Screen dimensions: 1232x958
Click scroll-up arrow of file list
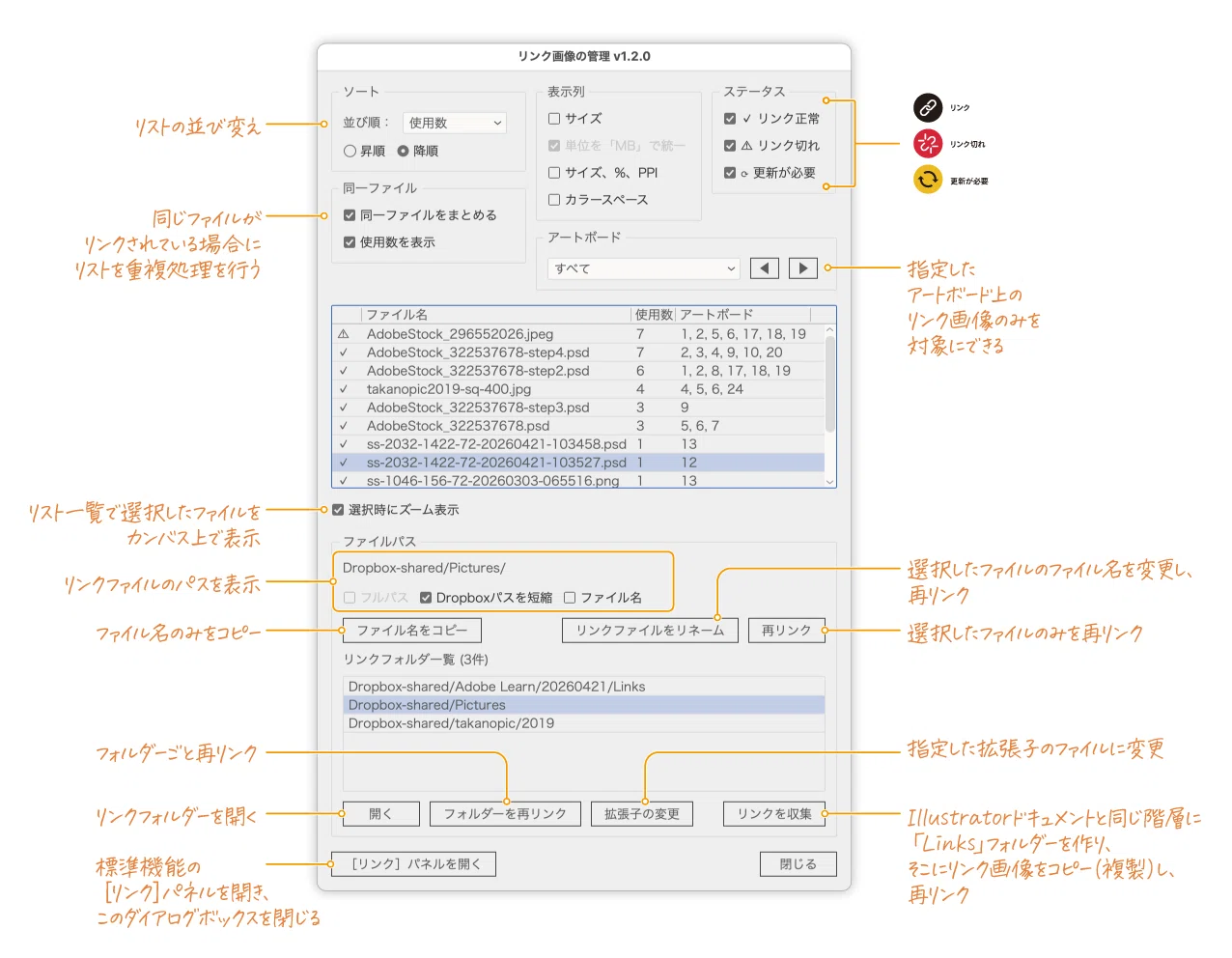[x=830, y=330]
